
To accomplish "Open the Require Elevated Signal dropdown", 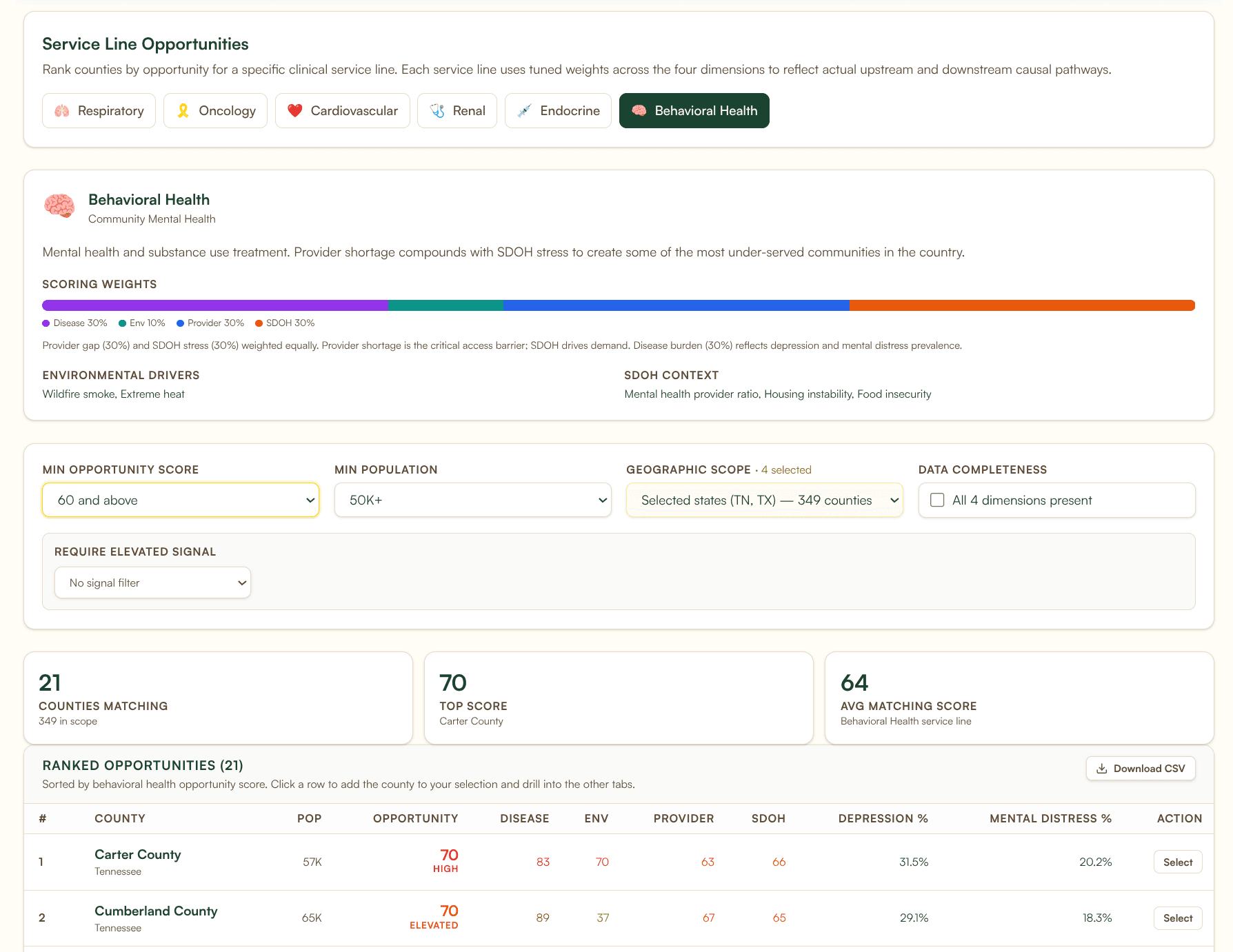I will [x=152, y=583].
